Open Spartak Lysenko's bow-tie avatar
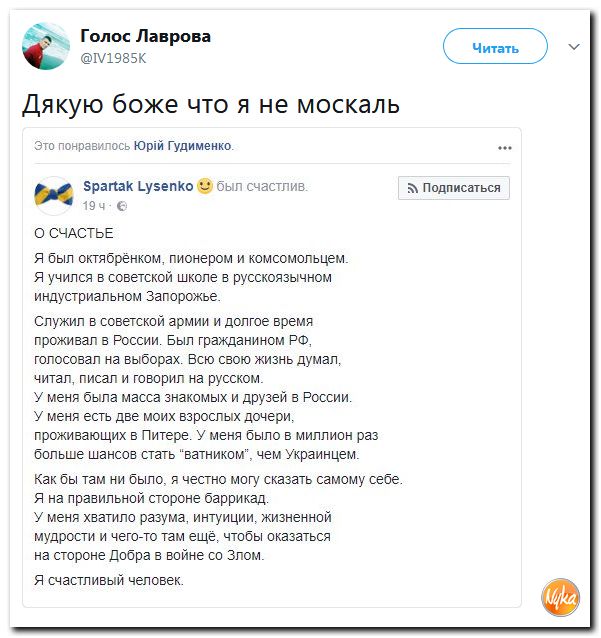 pyautogui.click(x=53, y=195)
